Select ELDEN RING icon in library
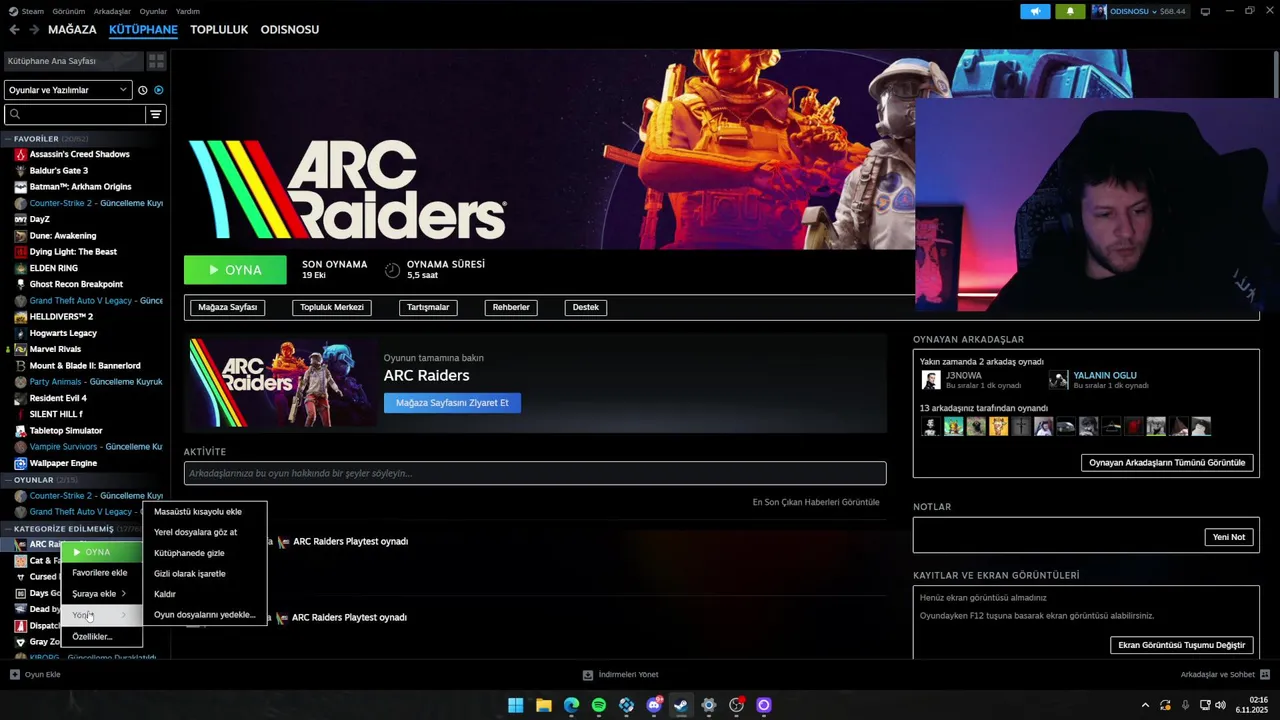 [20, 268]
